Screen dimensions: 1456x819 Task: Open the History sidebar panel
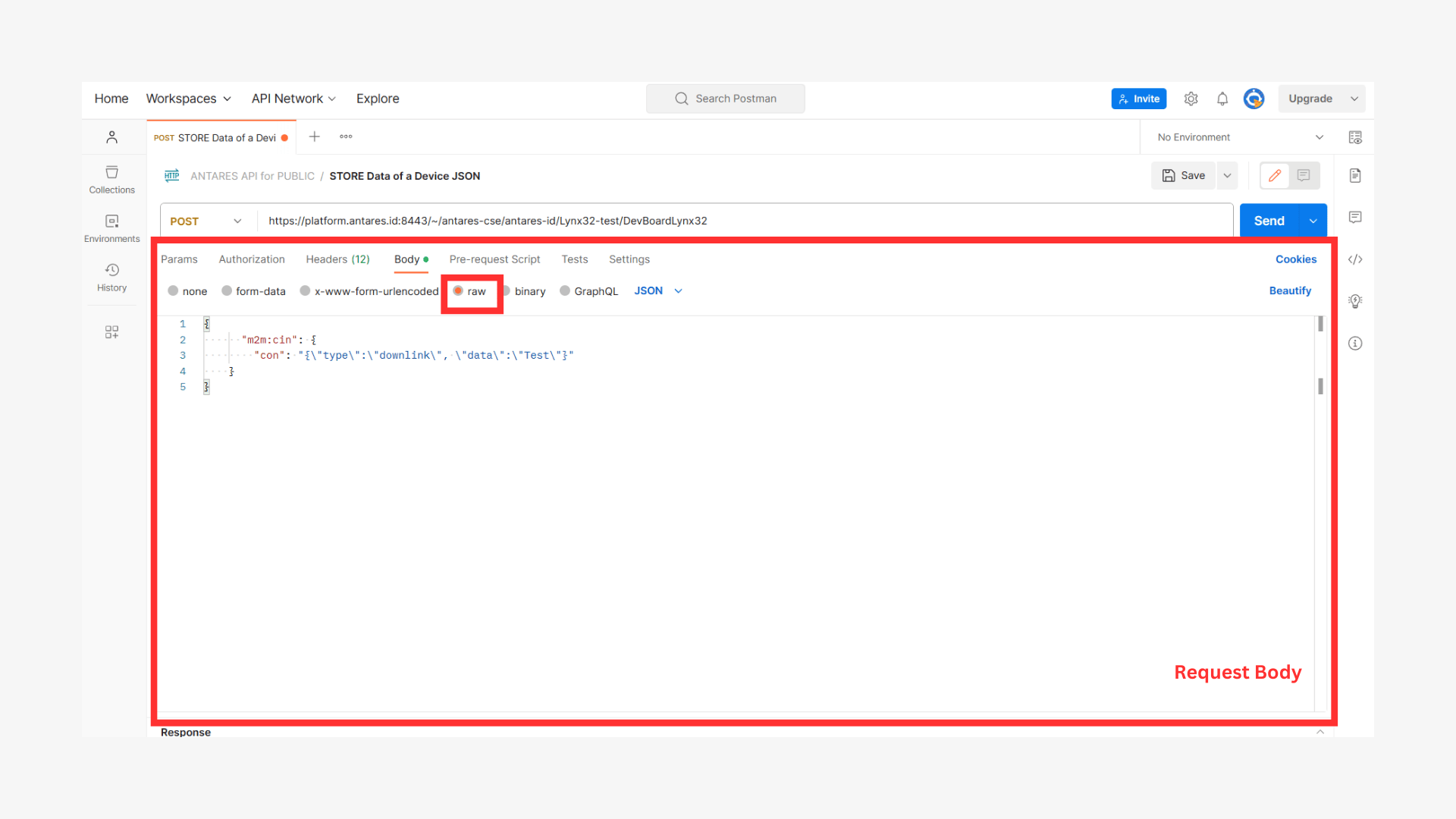111,278
